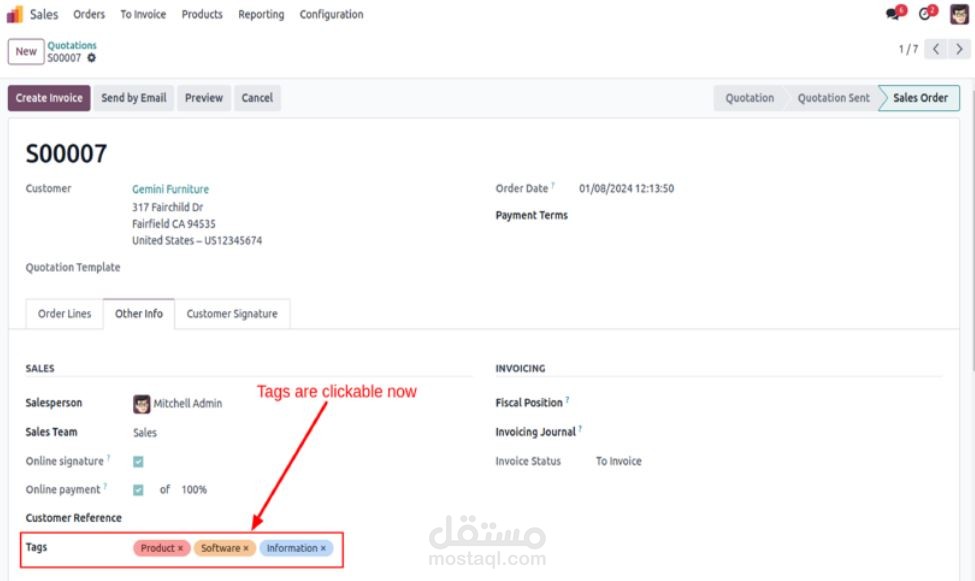
Task: Click Create Invoice button
Action: 49,98
